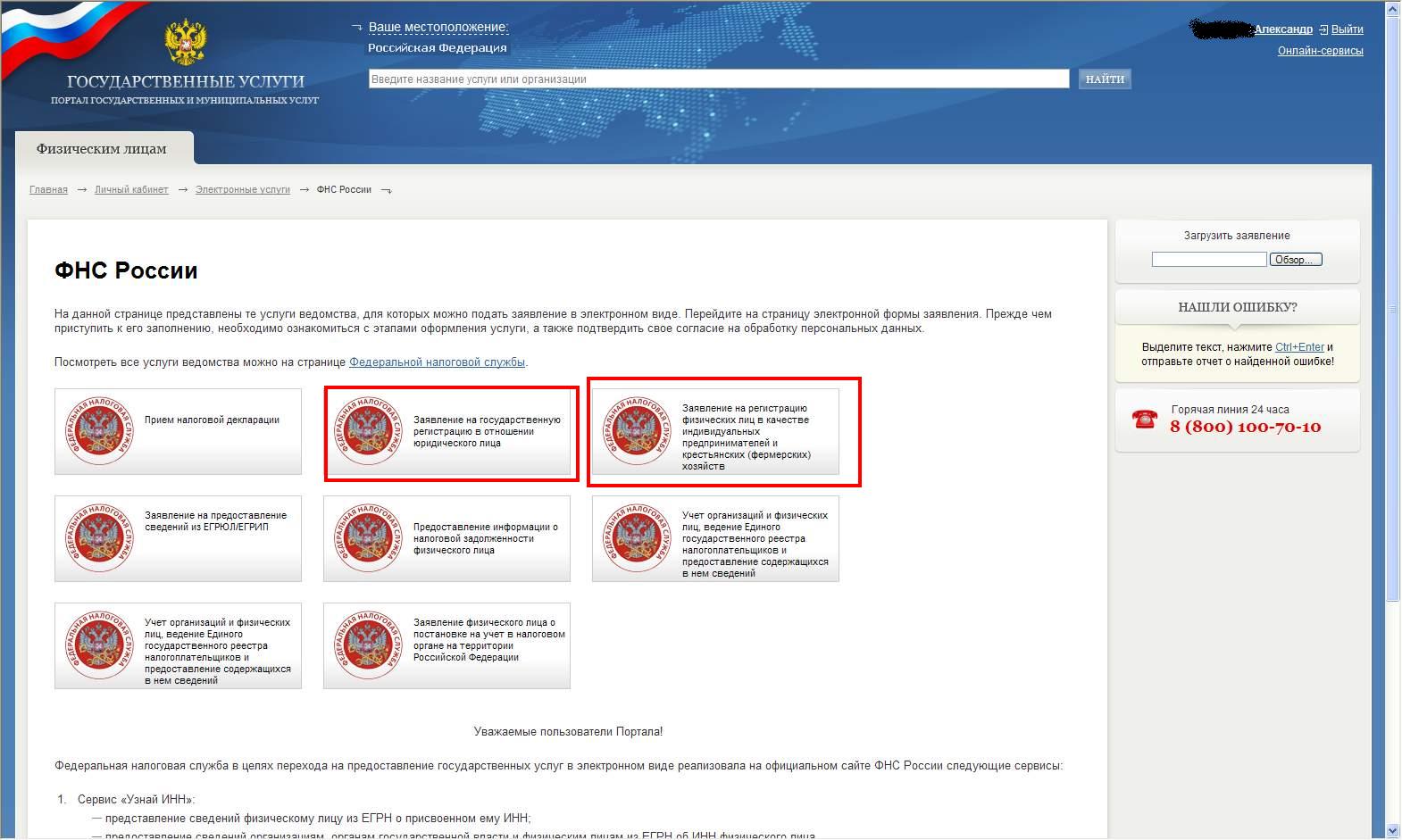Open 'Предоставление информации о налоговой задолженности'
The width and height of the screenshot is (1402, 840).
(x=446, y=538)
